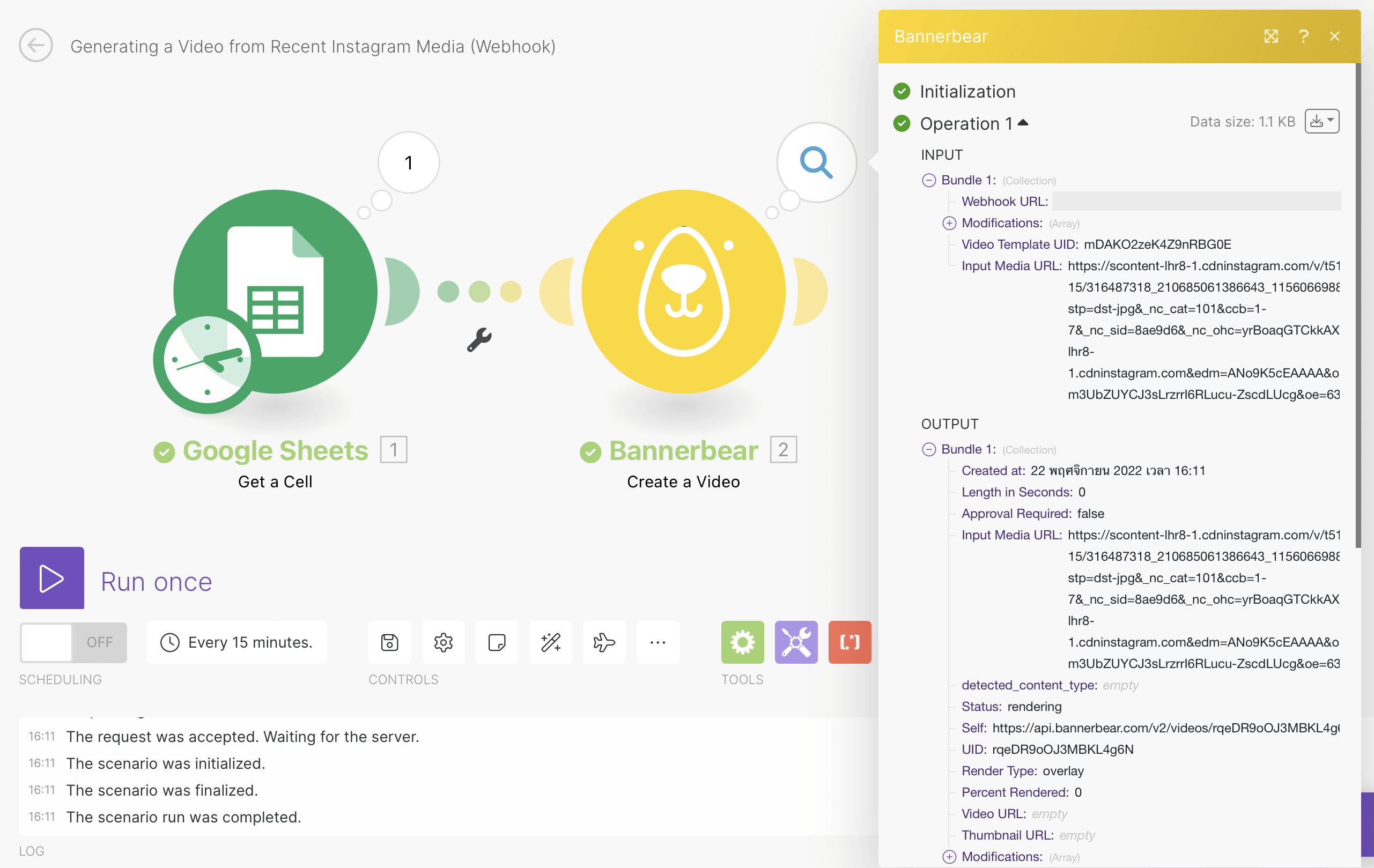Open the purple Tools wrench icon
This screenshot has width=1374, height=868.
click(795, 642)
